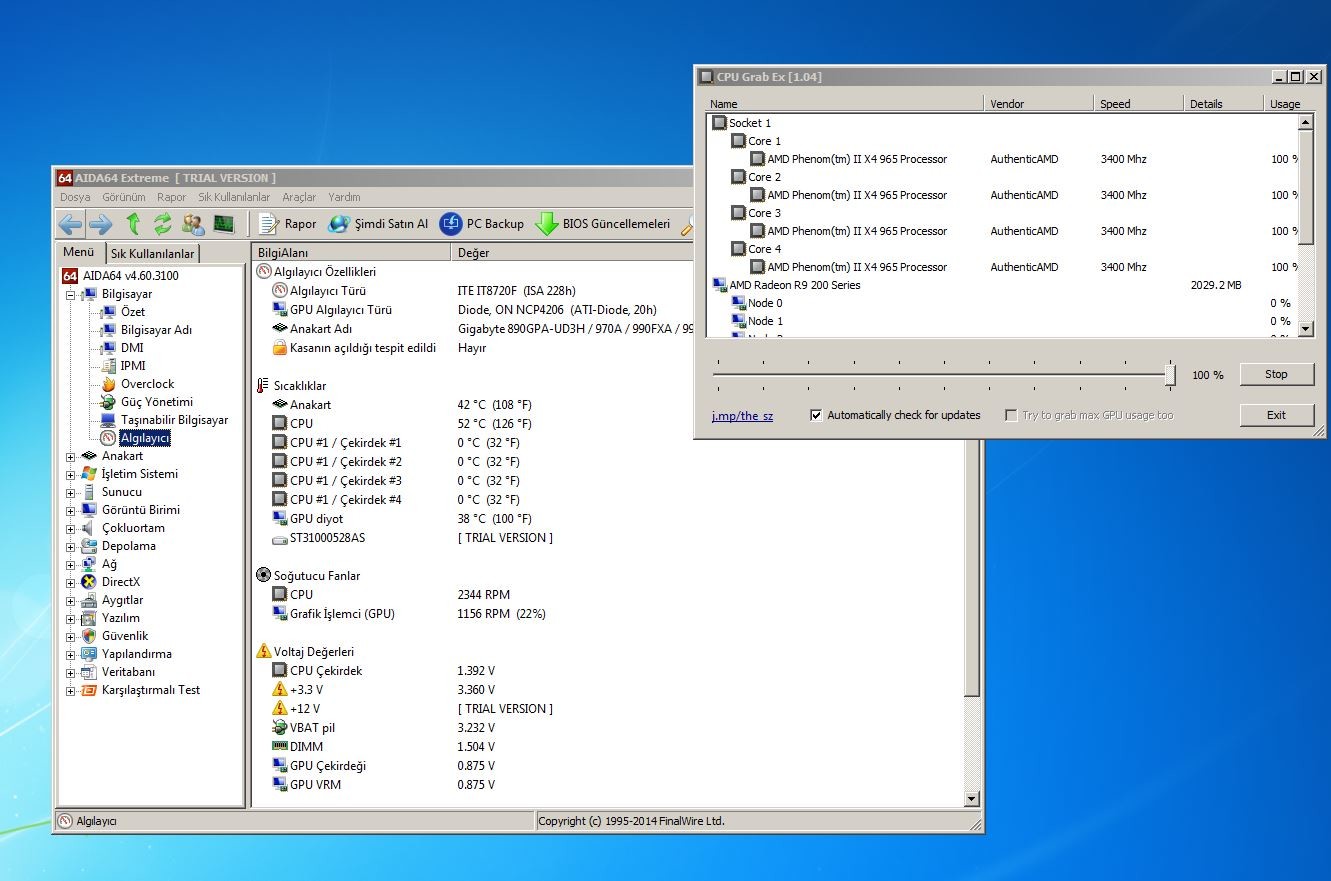1331x881 pixels.
Task: Click BIOS Güncellemeleri toolbar button
Action: click(x=603, y=224)
